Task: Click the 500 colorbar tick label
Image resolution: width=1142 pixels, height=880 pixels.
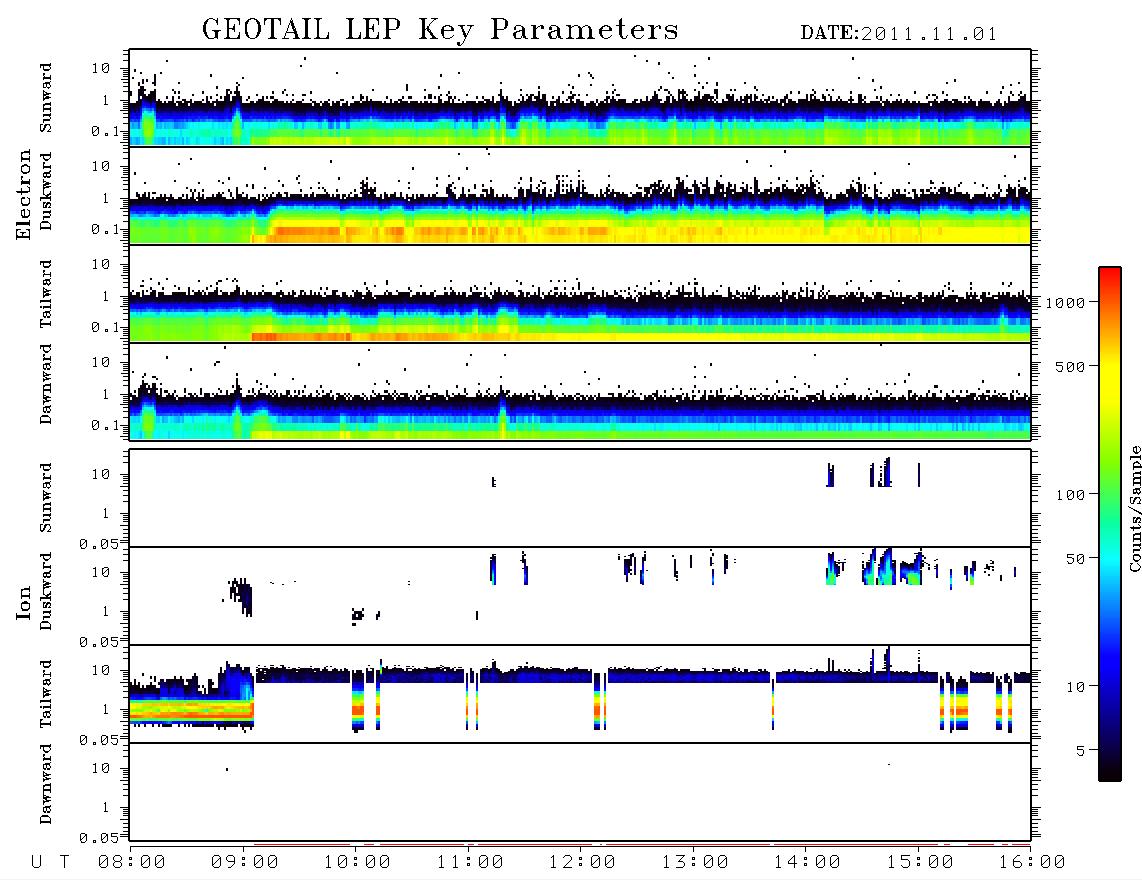Action: 1070,366
